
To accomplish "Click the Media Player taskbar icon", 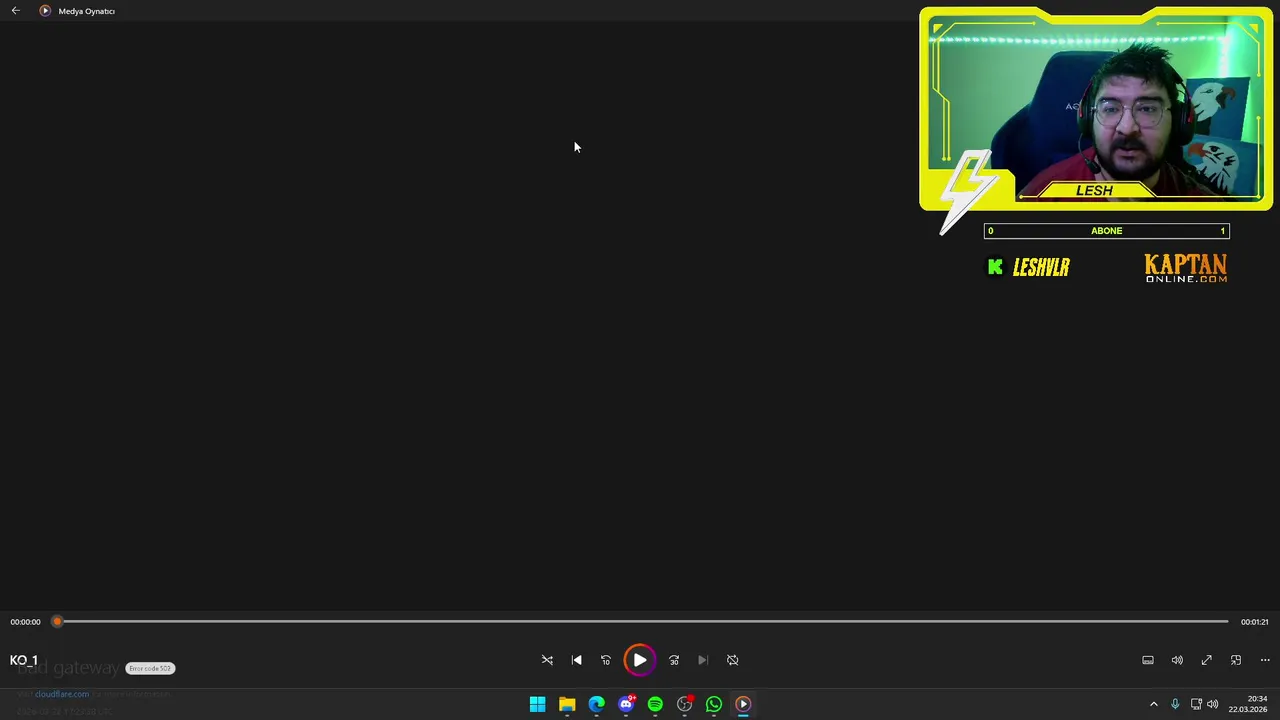I will pos(743,704).
